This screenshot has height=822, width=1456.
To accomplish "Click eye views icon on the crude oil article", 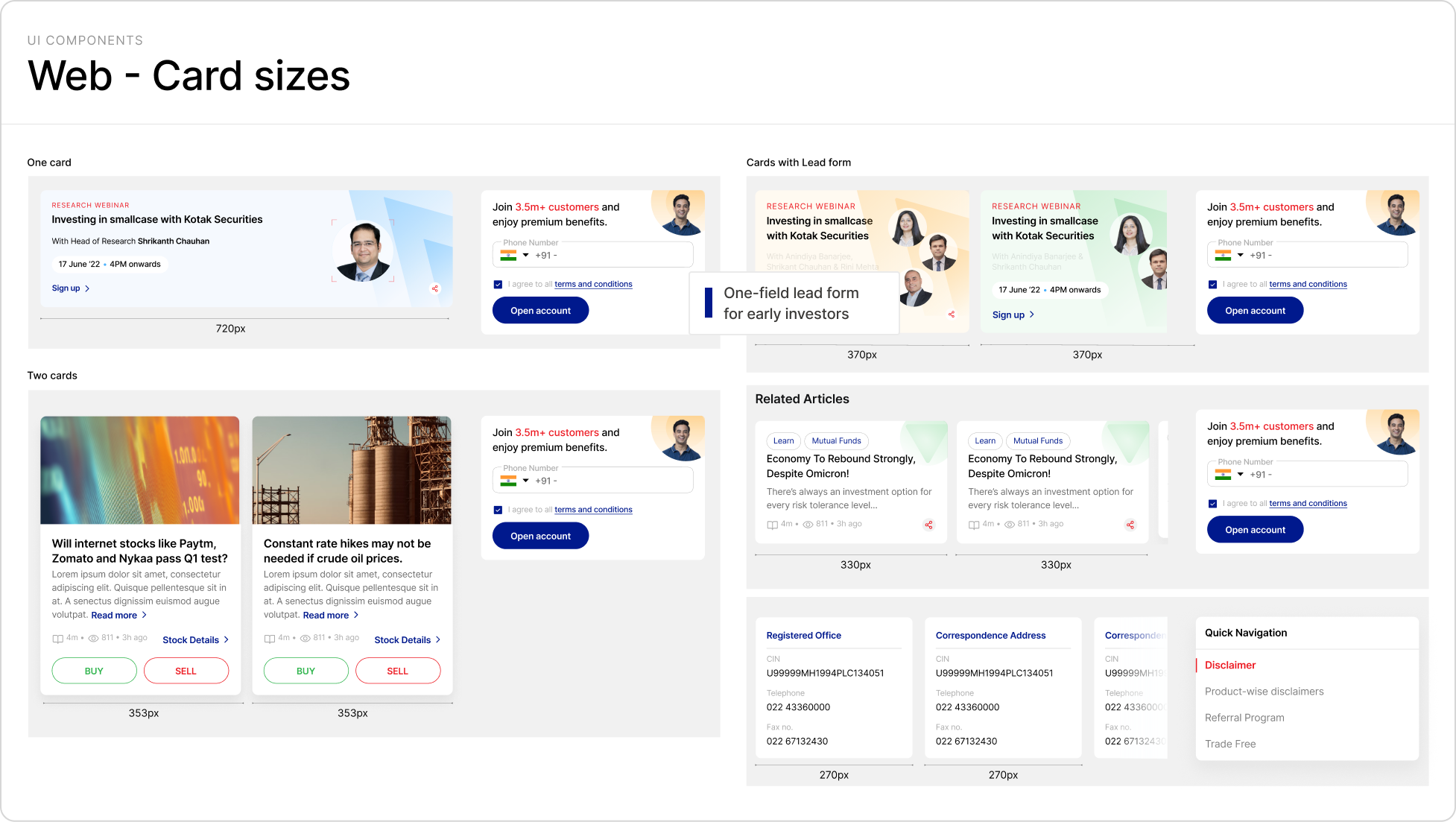I will point(306,639).
